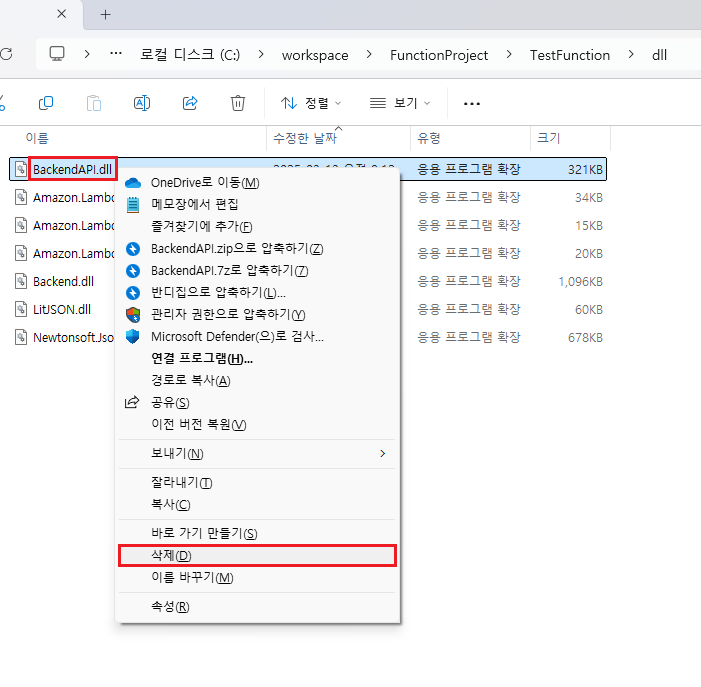The image size is (701, 687).
Task: Choose 이름 바꾸기 from context menu
Action: (257, 577)
